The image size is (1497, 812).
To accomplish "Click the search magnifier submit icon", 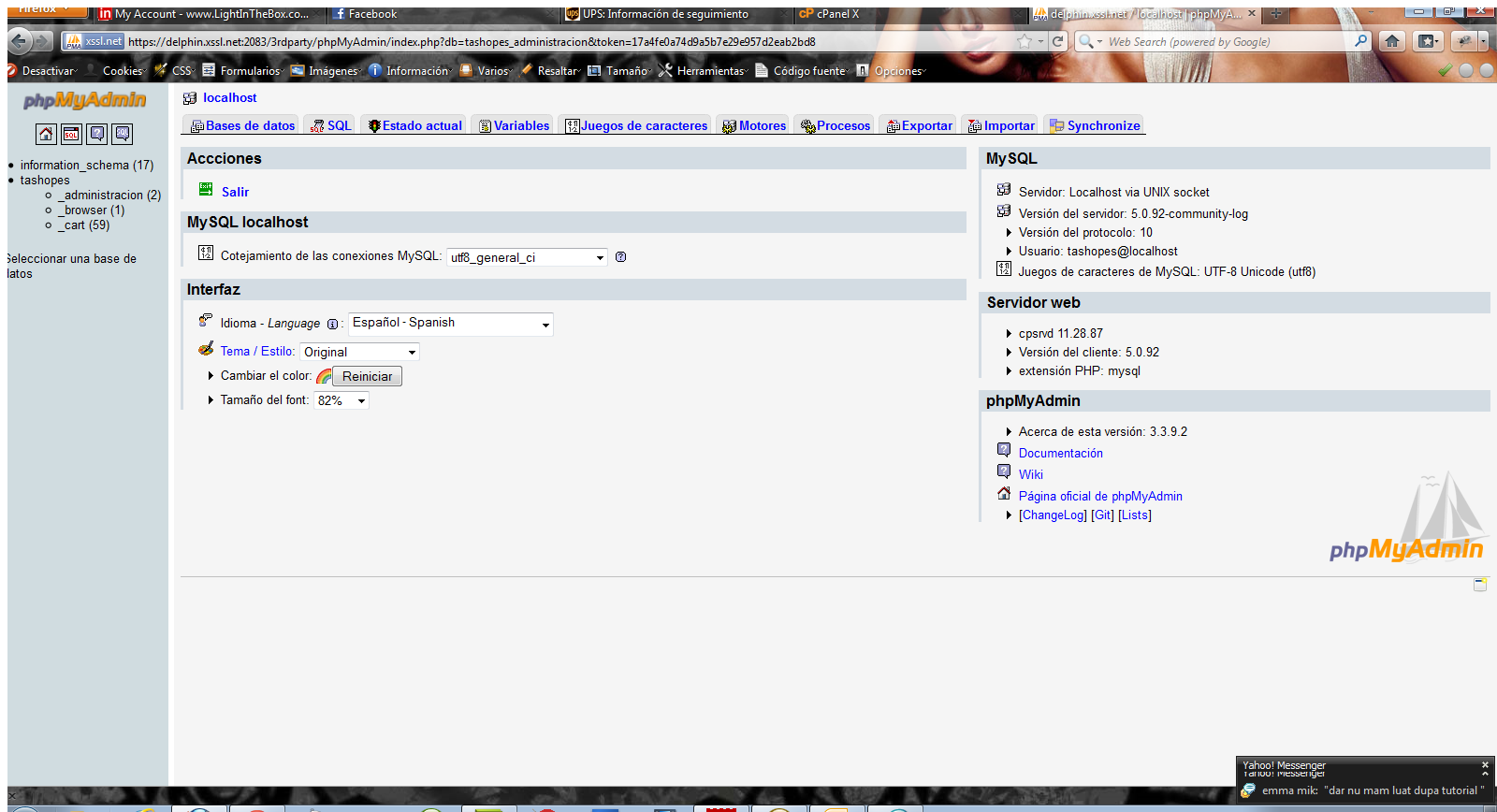I will coord(1361,41).
